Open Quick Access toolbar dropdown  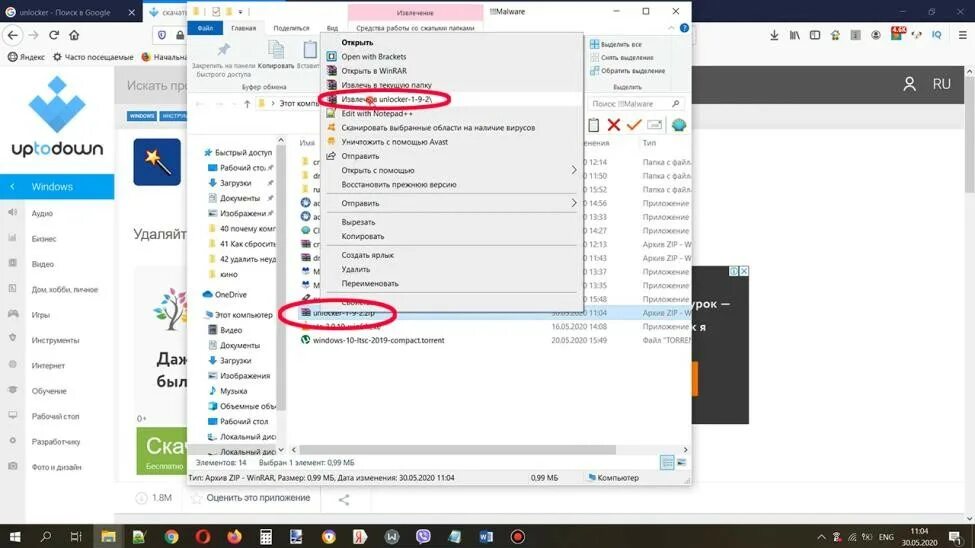pyautogui.click(x=241, y=12)
